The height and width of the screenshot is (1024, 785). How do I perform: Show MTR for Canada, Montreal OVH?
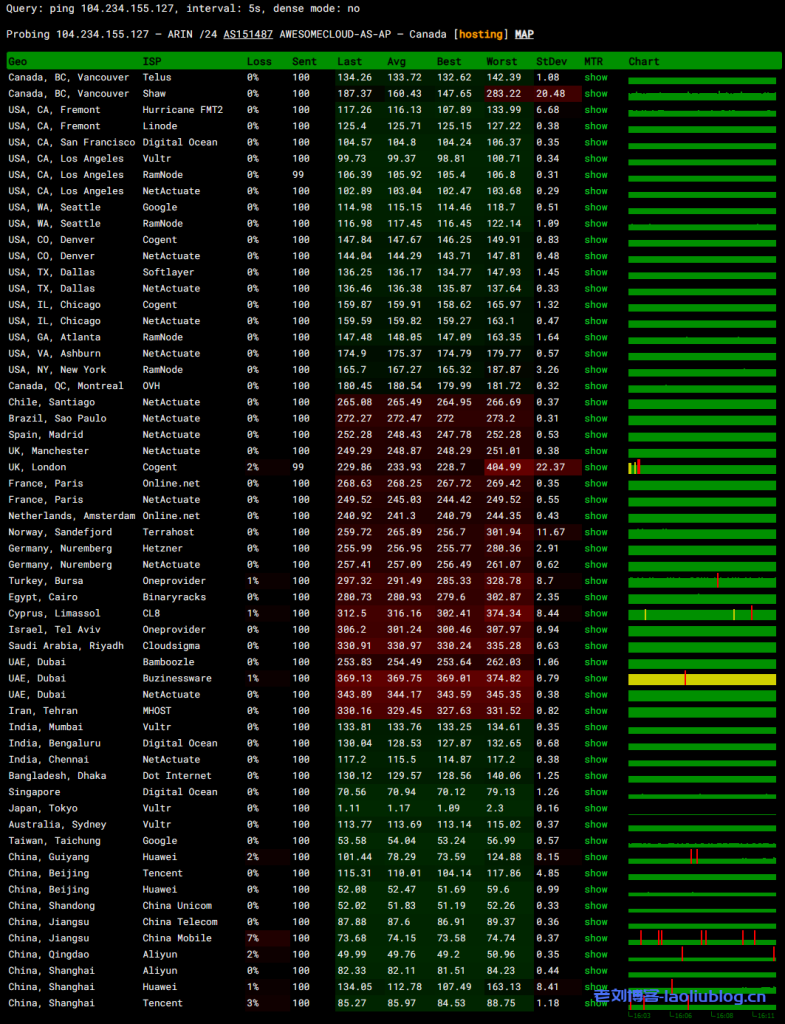(x=596, y=386)
